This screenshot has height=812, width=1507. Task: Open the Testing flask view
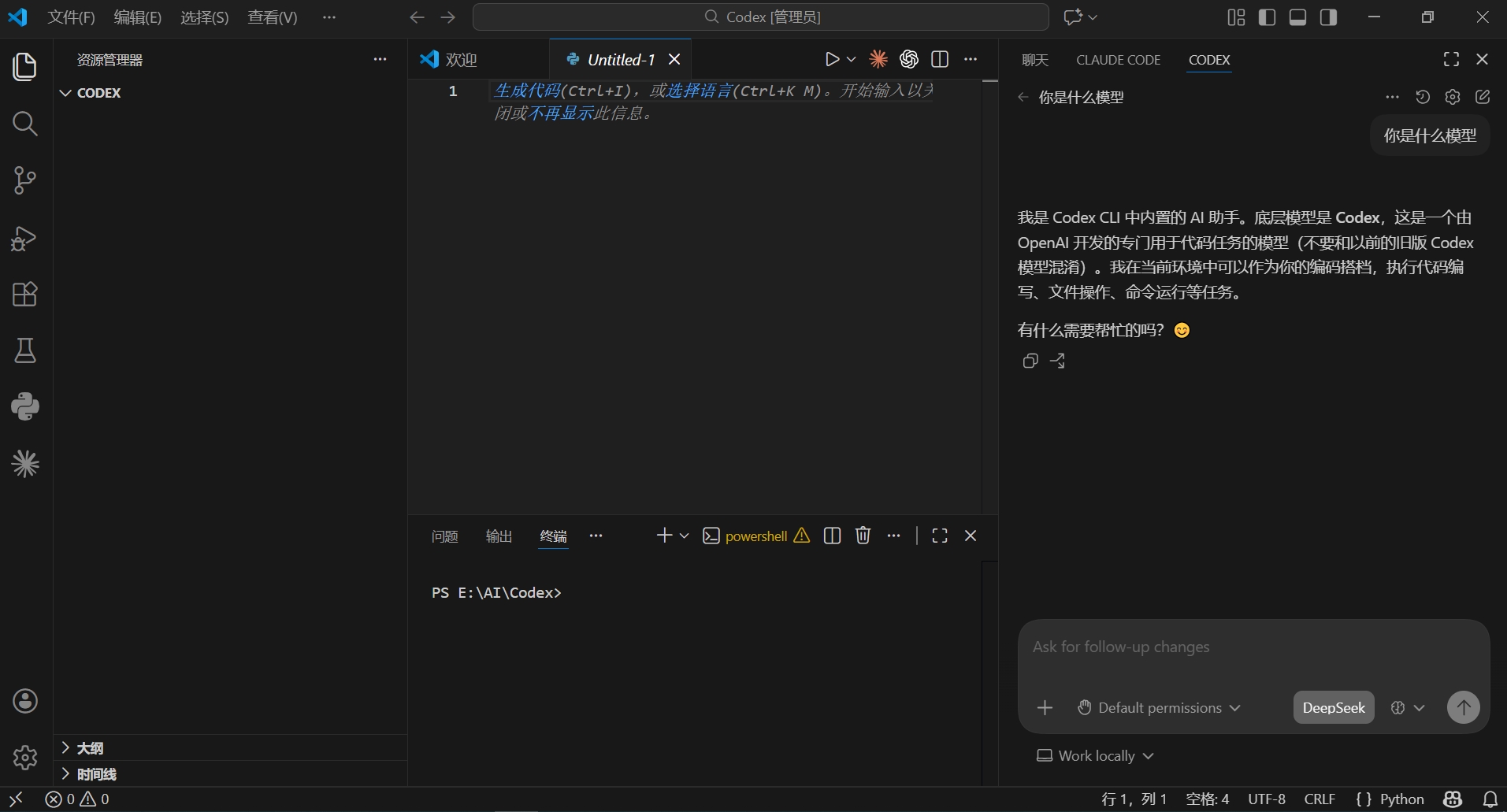pyautogui.click(x=25, y=350)
